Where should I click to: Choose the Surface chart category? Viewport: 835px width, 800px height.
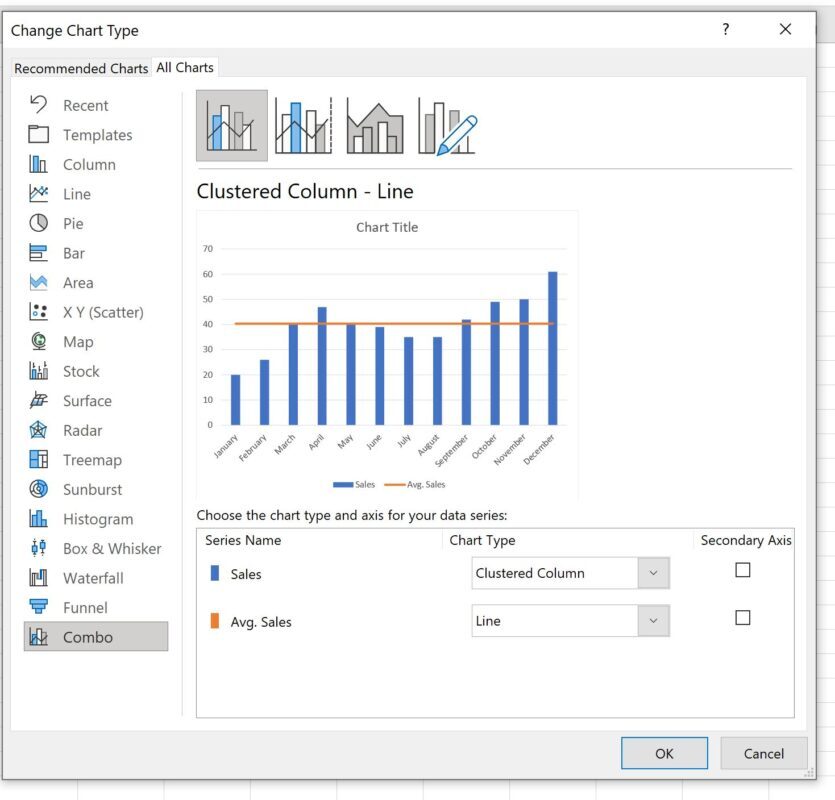point(96,401)
